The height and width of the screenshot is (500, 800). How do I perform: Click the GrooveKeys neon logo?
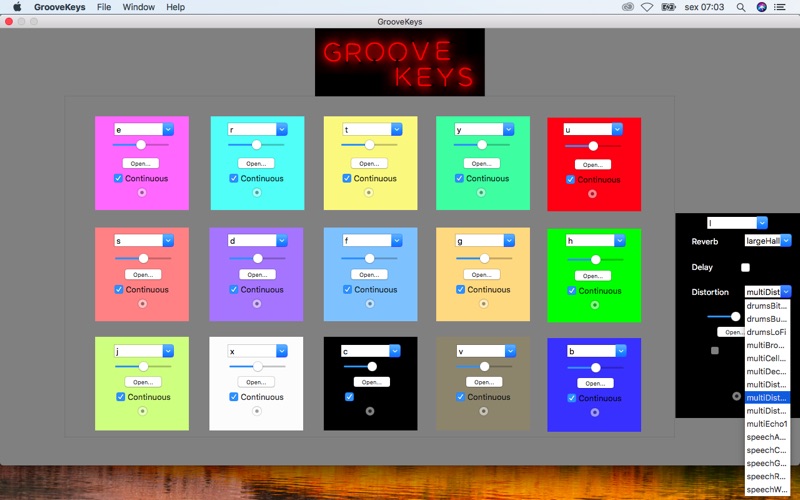[x=399, y=62]
